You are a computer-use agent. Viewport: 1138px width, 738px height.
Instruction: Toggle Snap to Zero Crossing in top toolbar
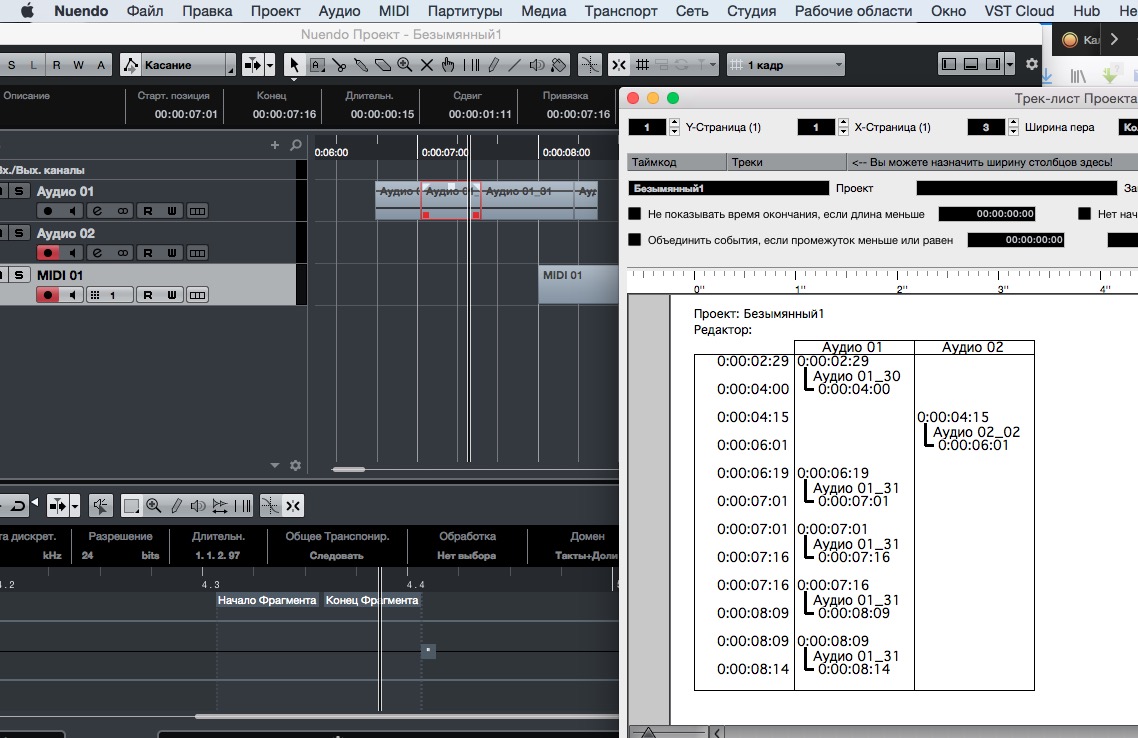(589, 65)
